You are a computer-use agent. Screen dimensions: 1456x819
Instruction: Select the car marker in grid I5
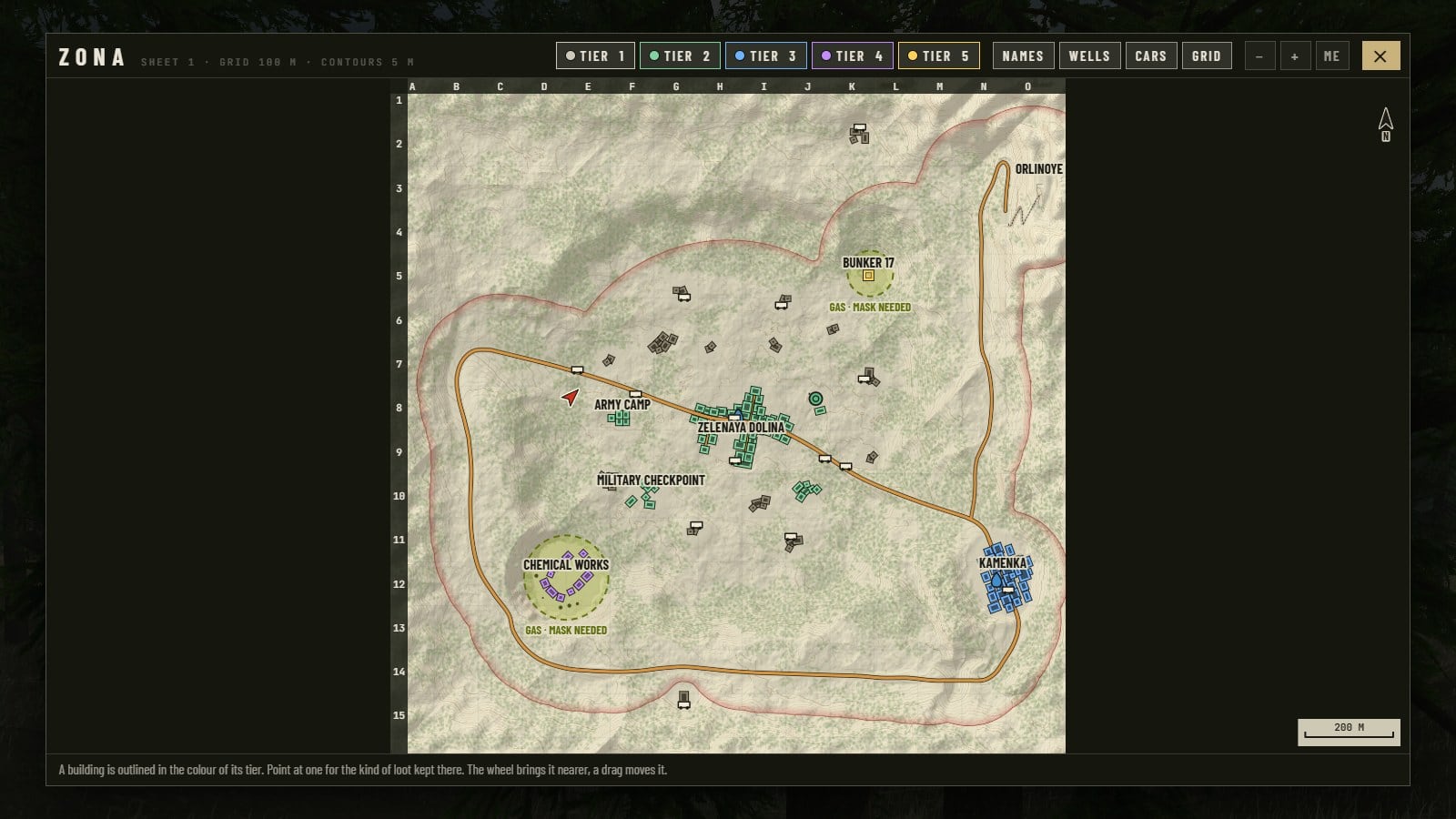coord(781,306)
